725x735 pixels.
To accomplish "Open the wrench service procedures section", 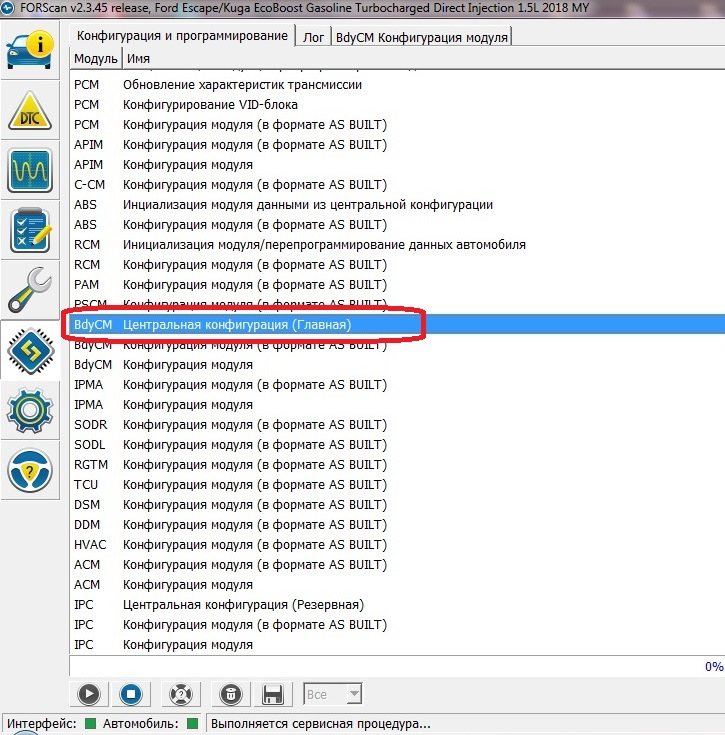I will tap(30, 291).
